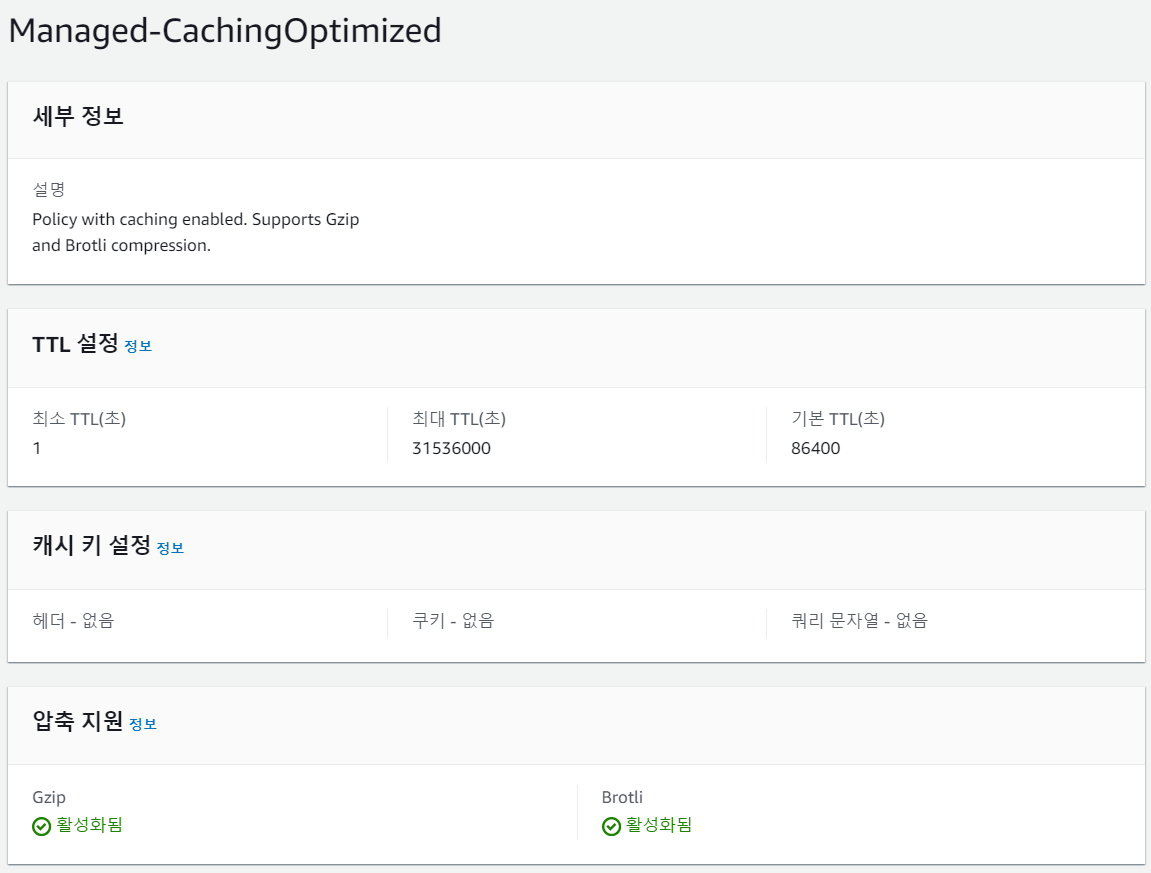The height and width of the screenshot is (873, 1151).
Task: Click the 활성화됨 status text under Brotli
Action: (659, 825)
